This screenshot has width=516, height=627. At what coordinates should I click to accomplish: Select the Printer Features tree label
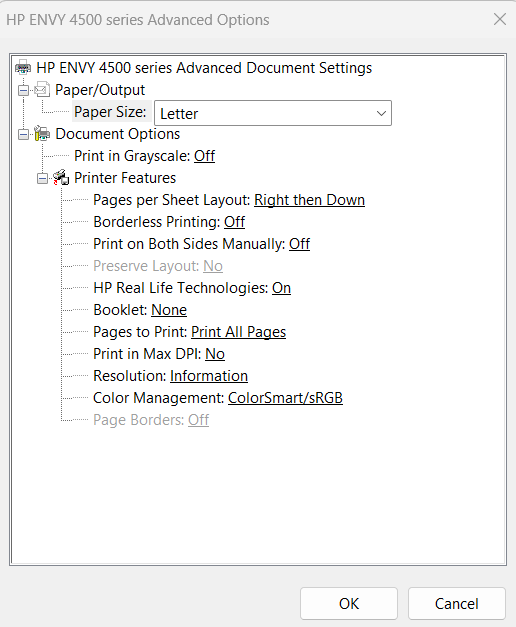125,178
